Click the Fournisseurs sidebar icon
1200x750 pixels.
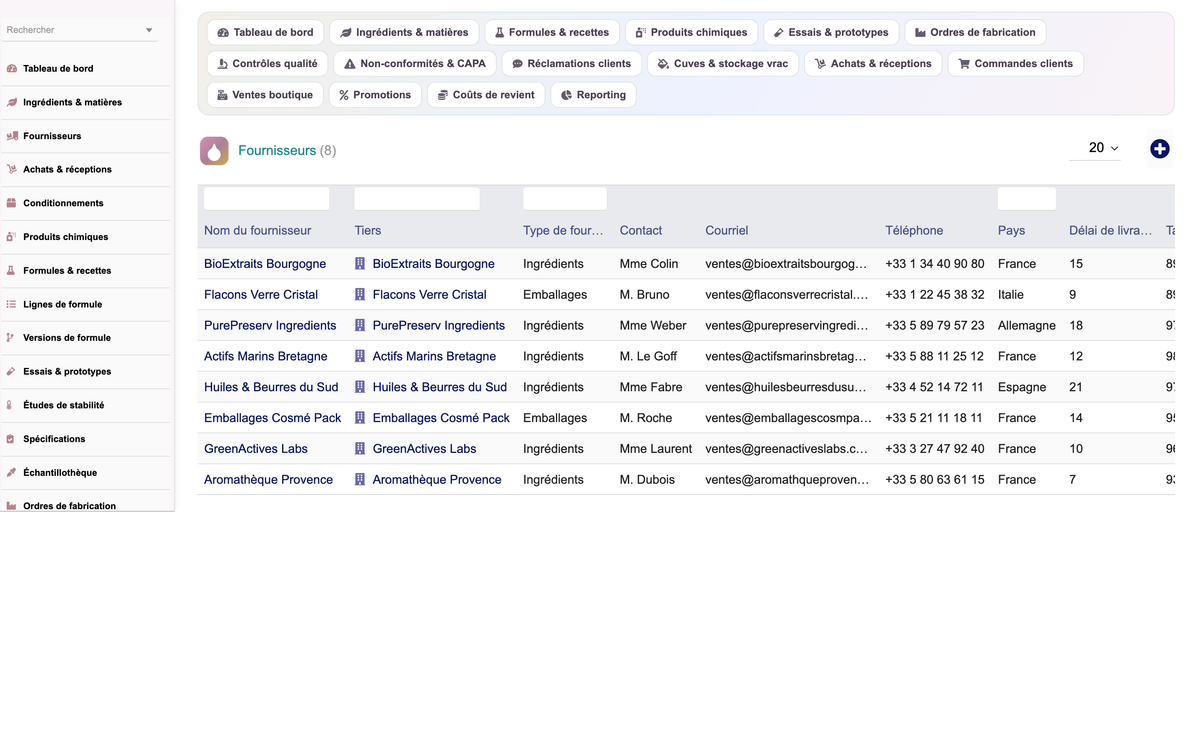point(12,136)
